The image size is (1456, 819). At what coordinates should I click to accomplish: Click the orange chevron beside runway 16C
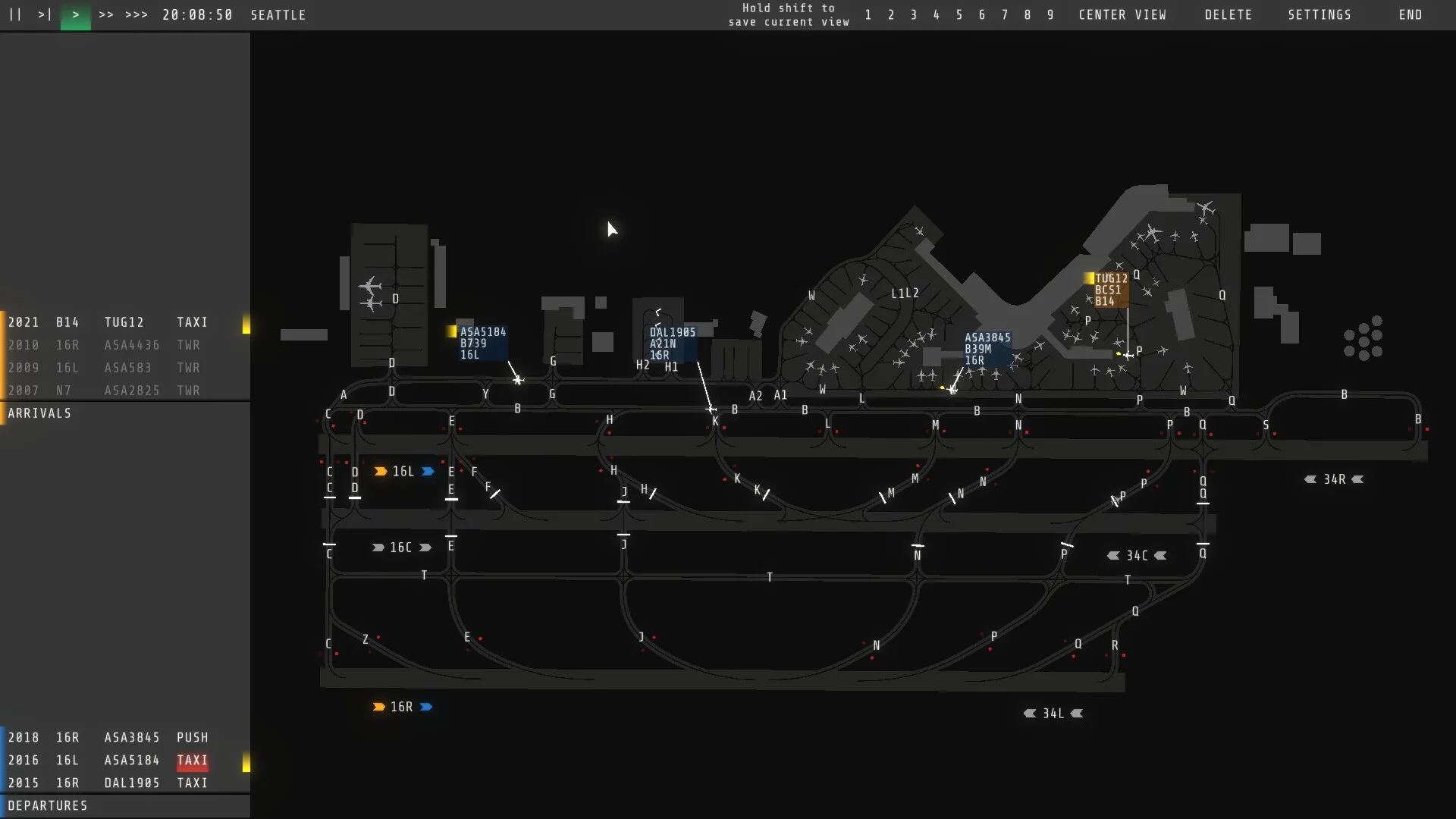pos(379,548)
